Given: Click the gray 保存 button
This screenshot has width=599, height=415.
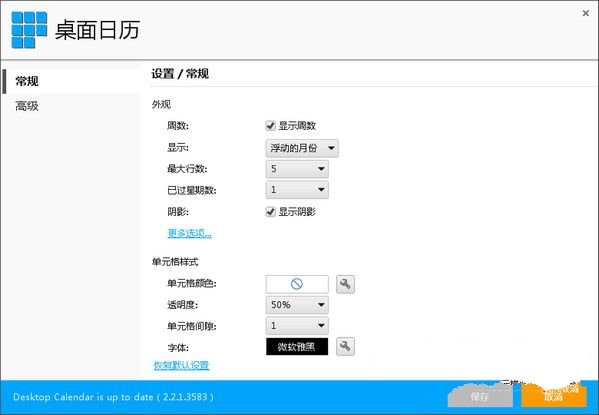Looking at the screenshot, I should tap(480, 396).
